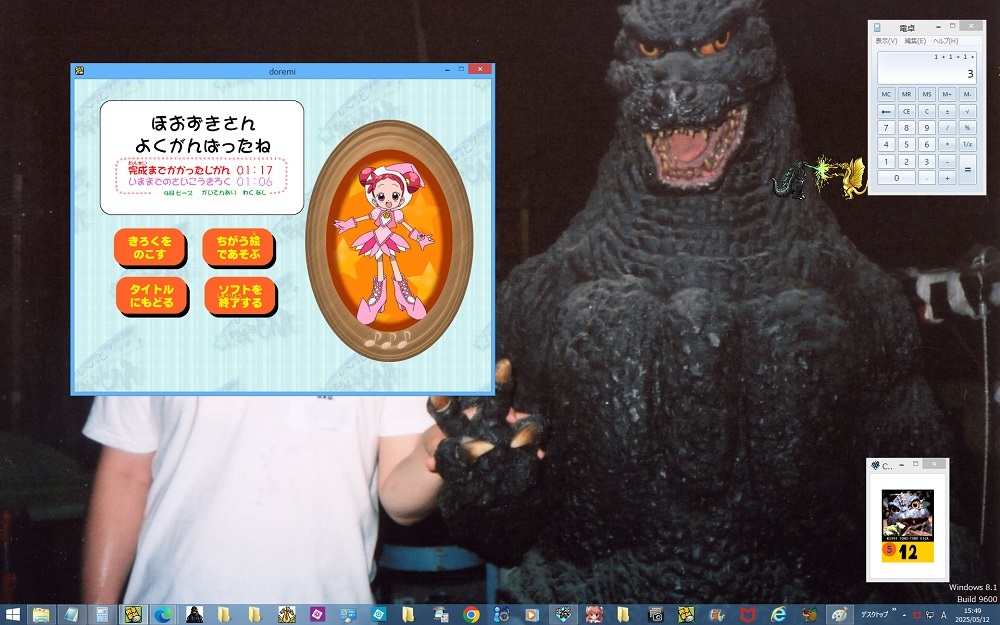Switch to Paint via palette taskbar icon
The height and width of the screenshot is (625, 1000).
840,615
